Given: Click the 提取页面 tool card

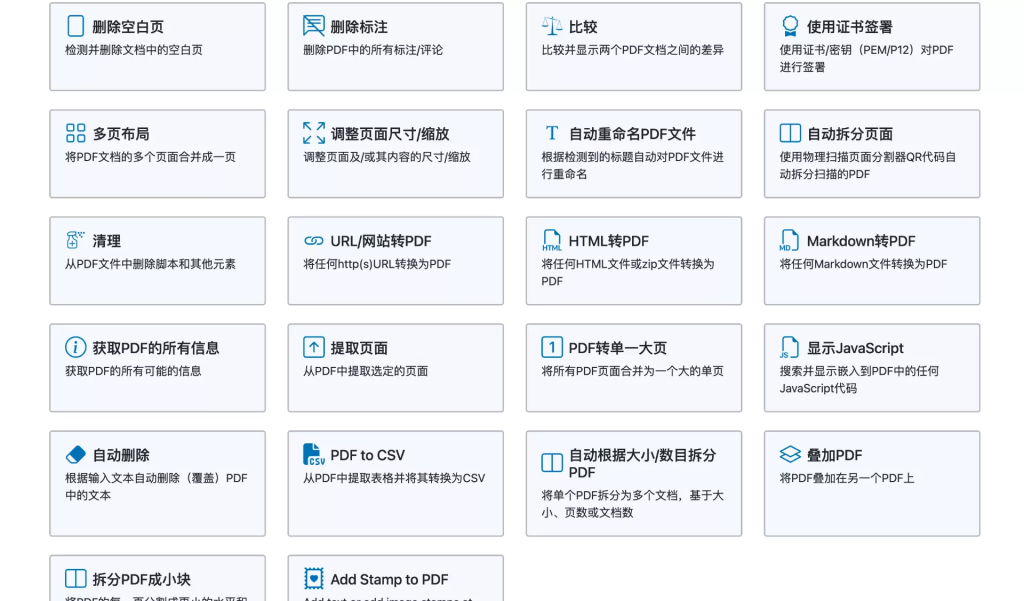Looking at the screenshot, I should 395,368.
